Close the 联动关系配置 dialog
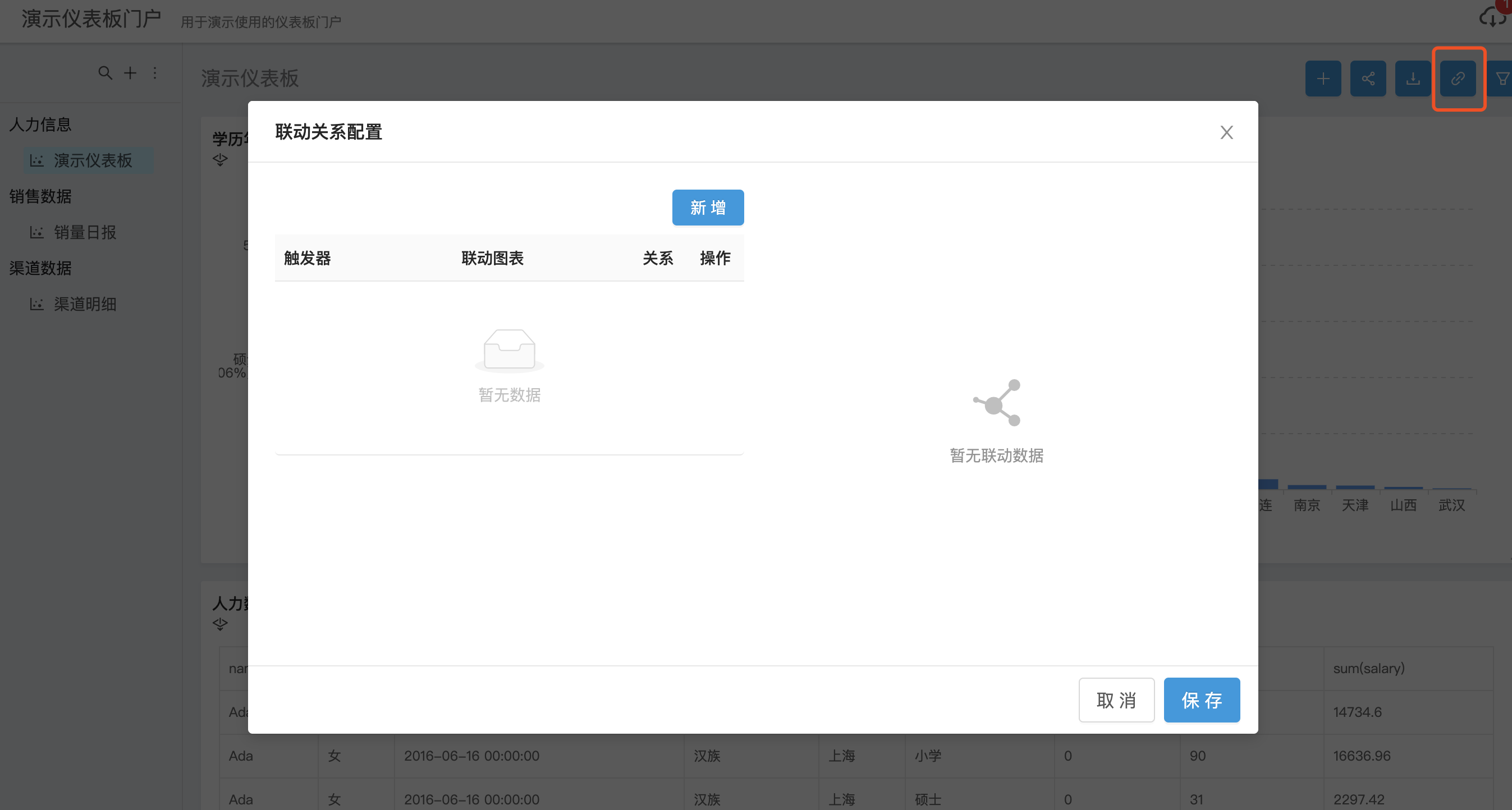The height and width of the screenshot is (810, 1512). click(x=1226, y=132)
